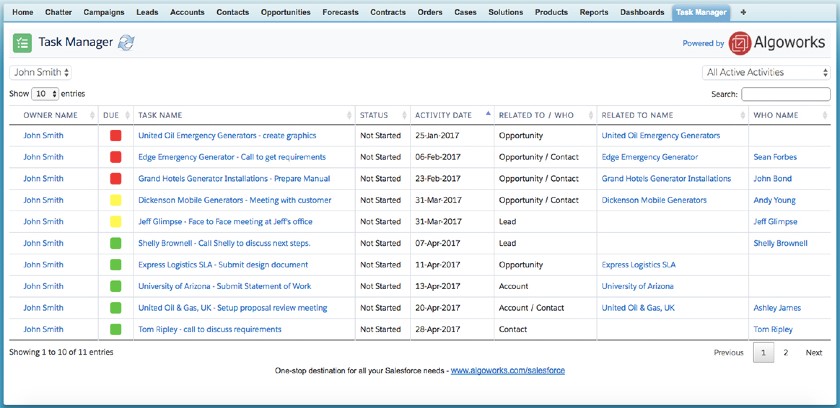Image resolution: width=840 pixels, height=408 pixels.
Task: Go to the Reports tab
Action: 593,13
